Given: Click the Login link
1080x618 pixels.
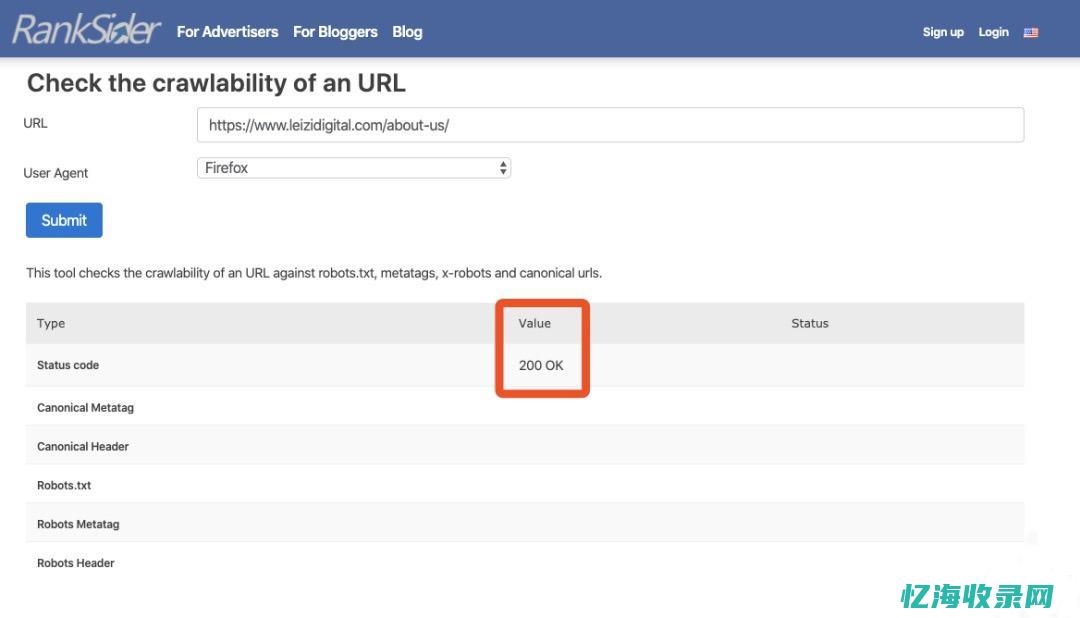Looking at the screenshot, I should (x=993, y=32).
